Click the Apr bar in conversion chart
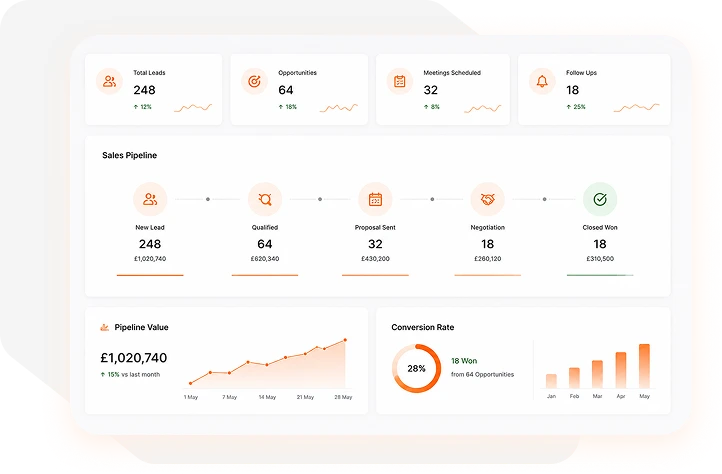 [x=621, y=370]
